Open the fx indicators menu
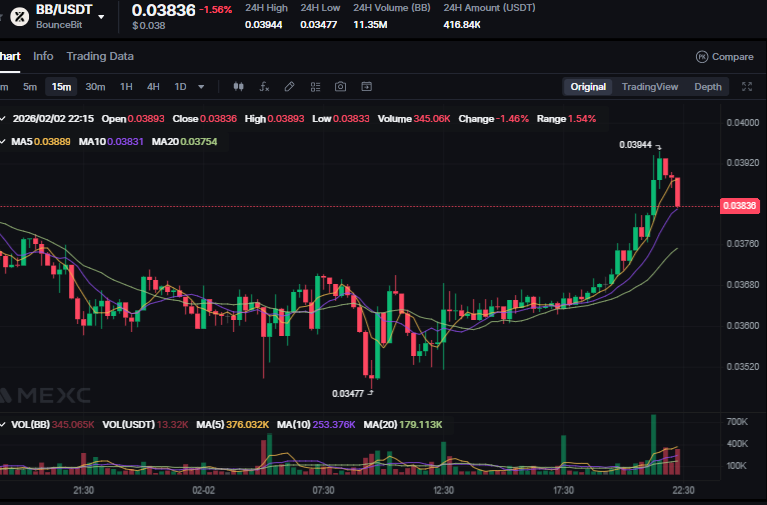The image size is (767, 505). (x=264, y=87)
